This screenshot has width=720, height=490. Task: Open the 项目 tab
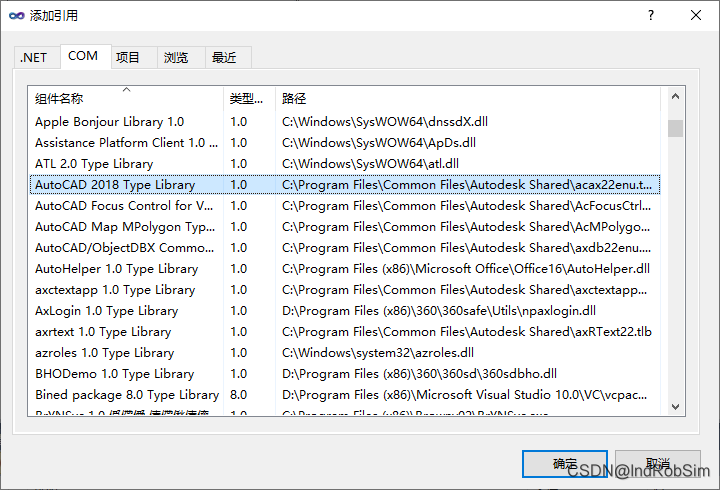134,57
